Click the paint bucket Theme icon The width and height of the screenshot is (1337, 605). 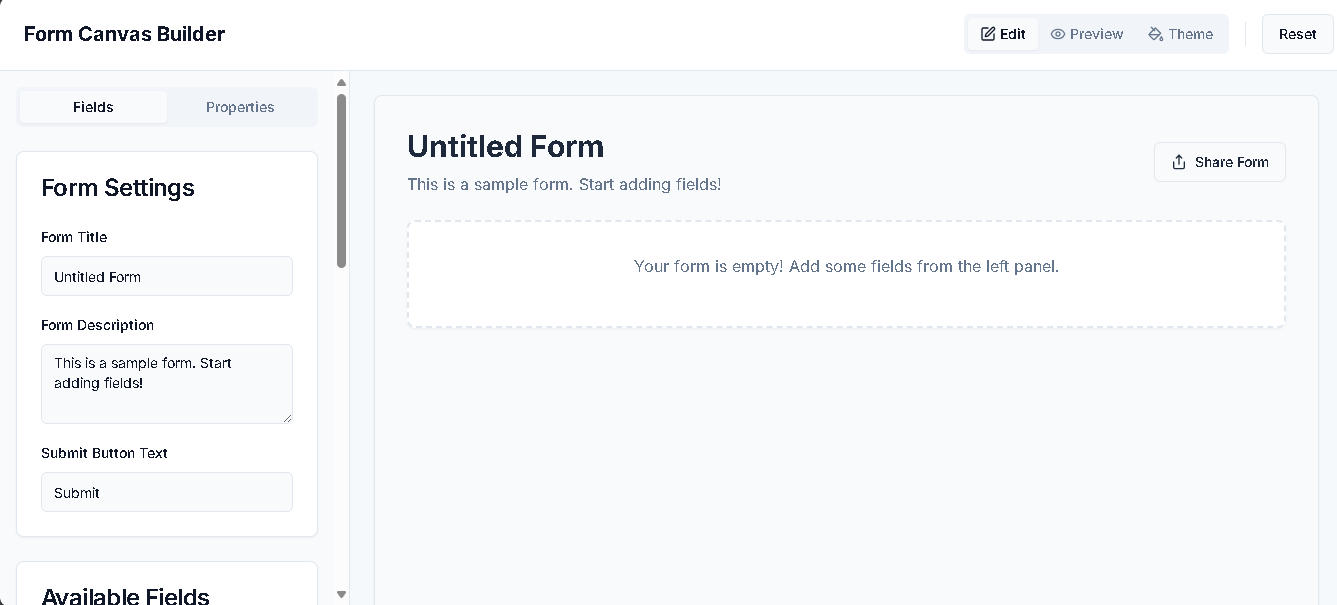coord(1156,34)
